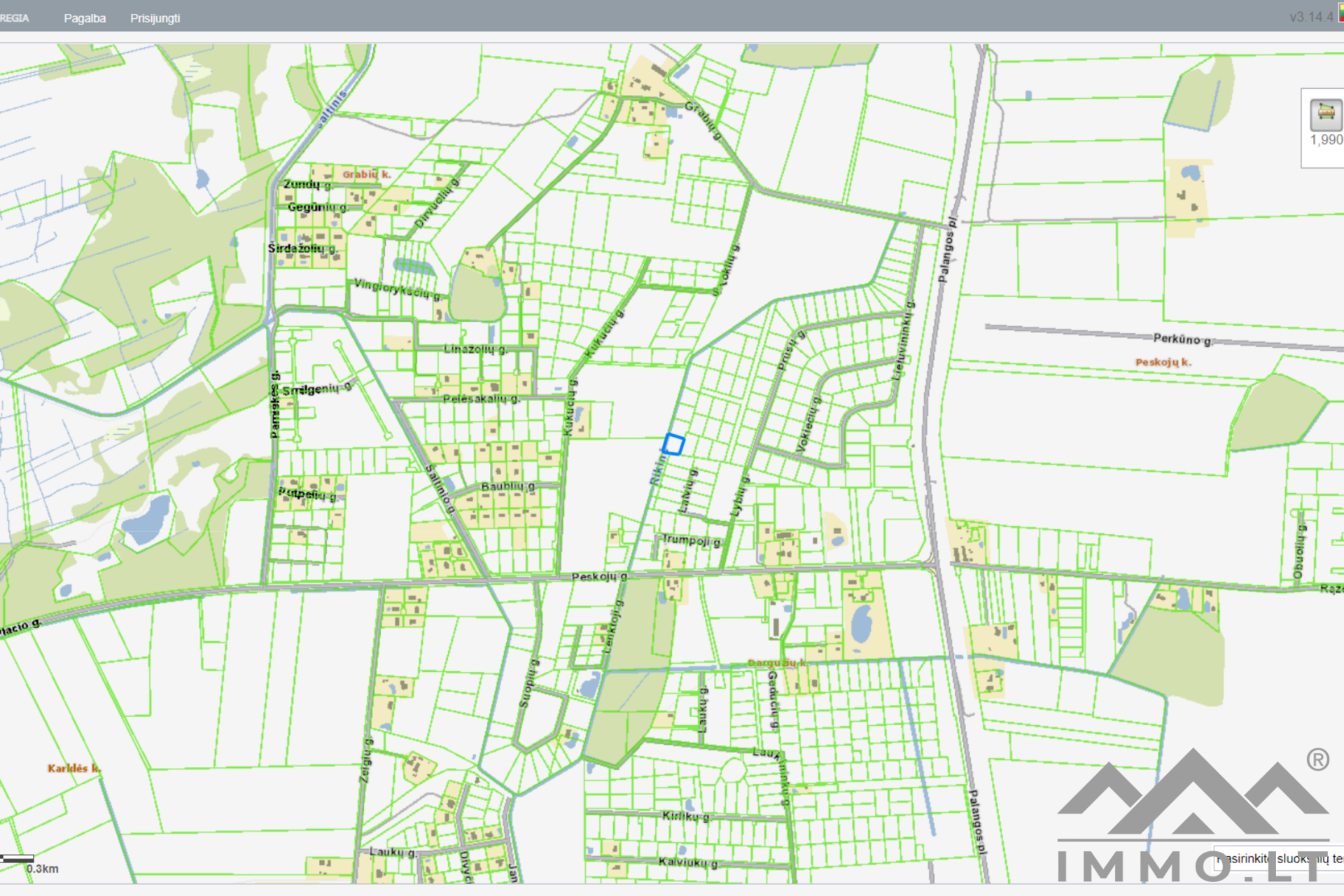Click the Kirlikų g. street label

pos(685,815)
